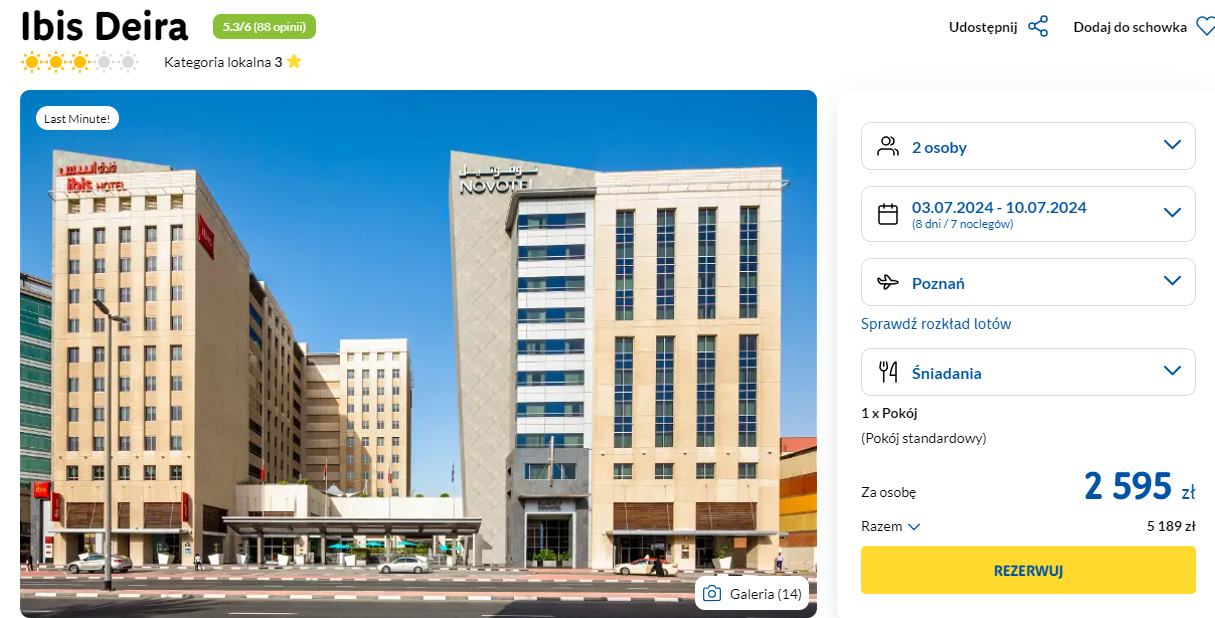Click the share icon next to Udostępnij

(x=1038, y=27)
